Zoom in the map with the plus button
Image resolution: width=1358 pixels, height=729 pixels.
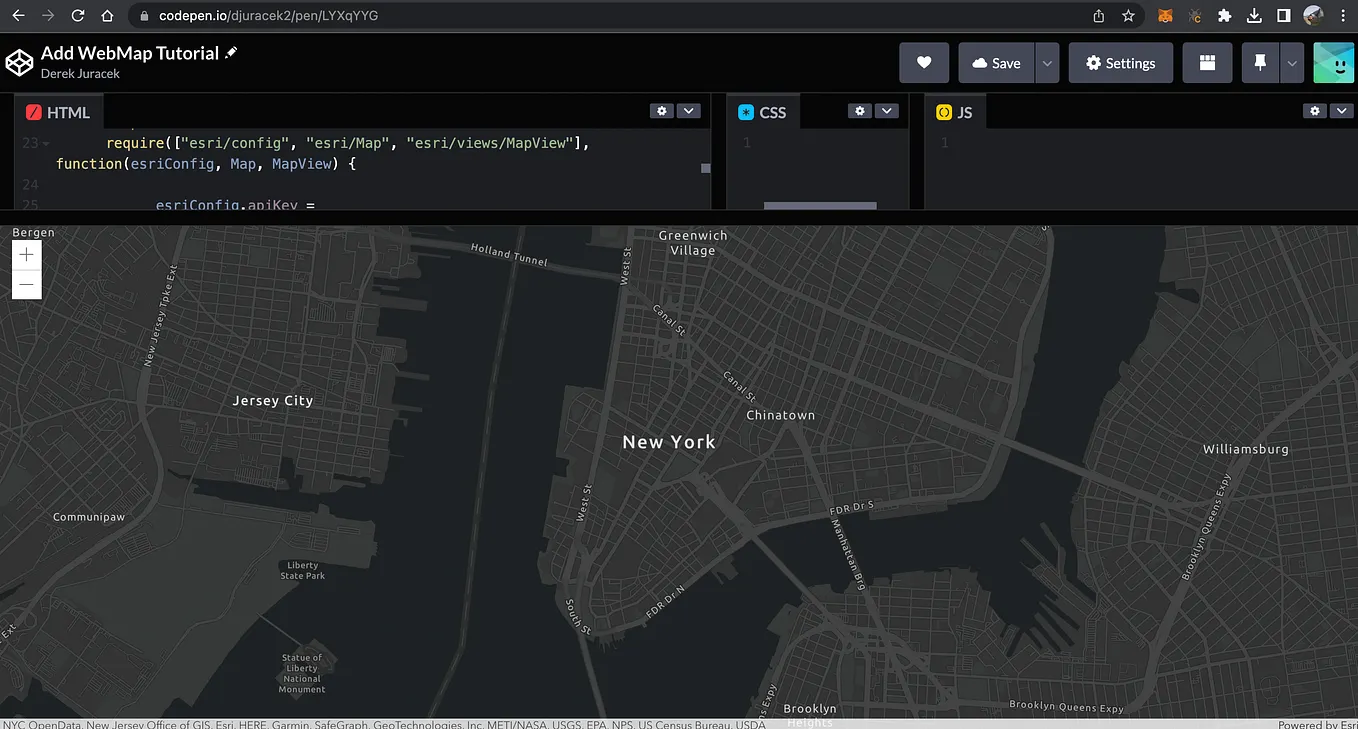click(x=26, y=254)
